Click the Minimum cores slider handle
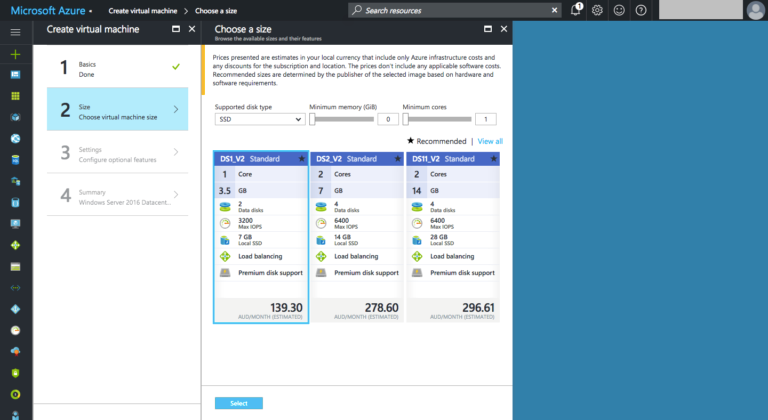768x420 pixels. click(x=406, y=119)
